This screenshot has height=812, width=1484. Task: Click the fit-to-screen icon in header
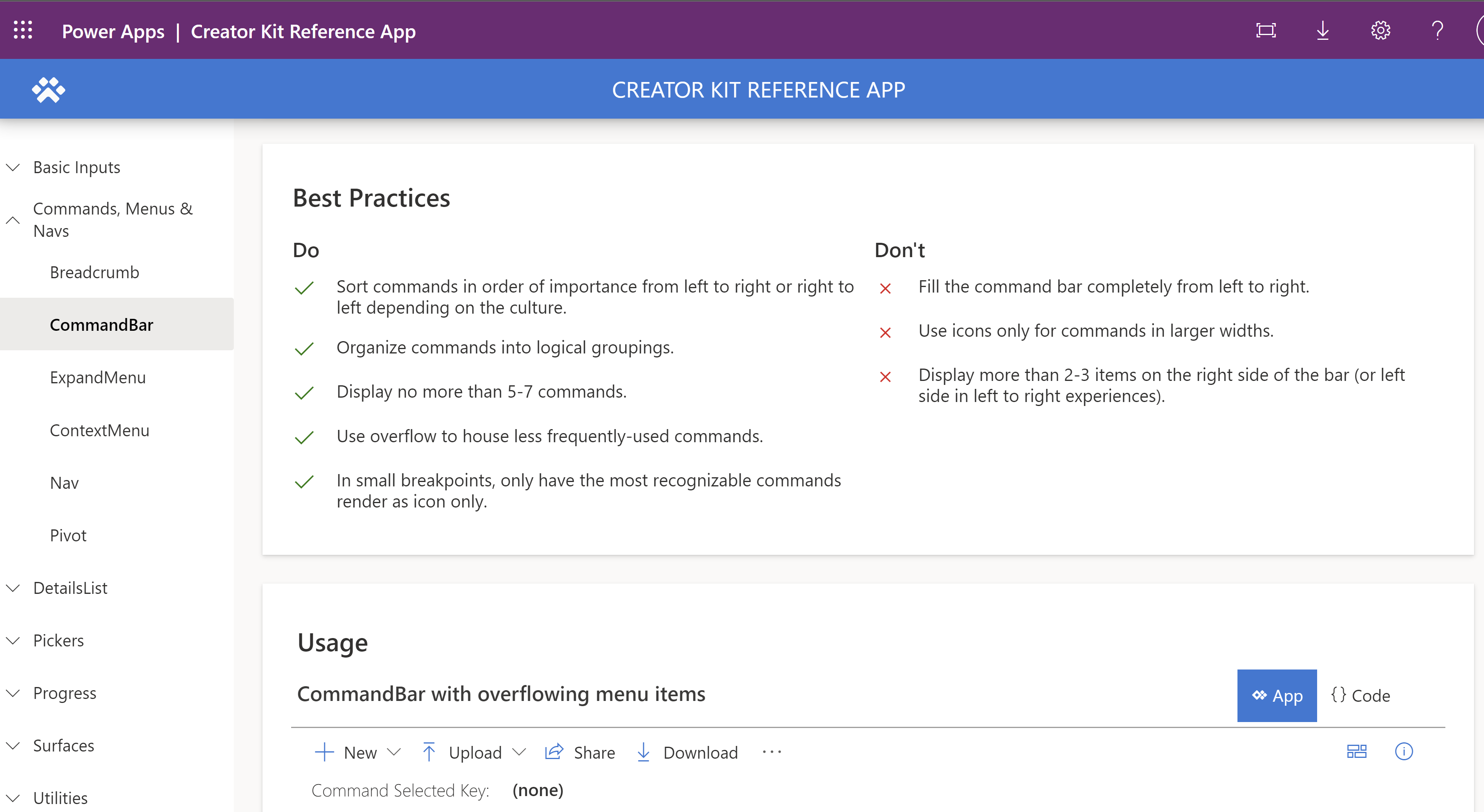tap(1266, 31)
